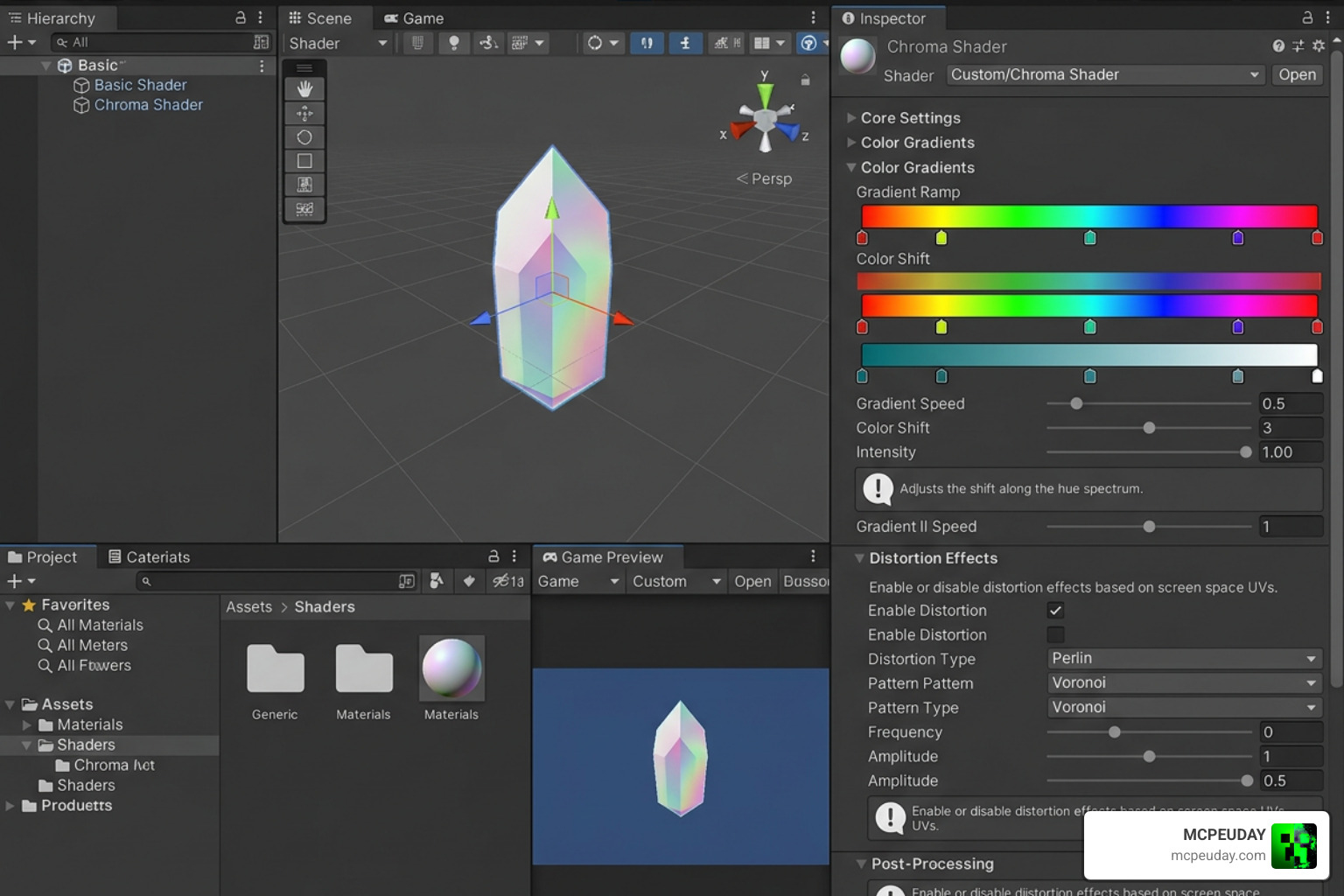The height and width of the screenshot is (896, 1344).
Task: Select Chroma Shader object in Hierarchy
Action: point(148,105)
